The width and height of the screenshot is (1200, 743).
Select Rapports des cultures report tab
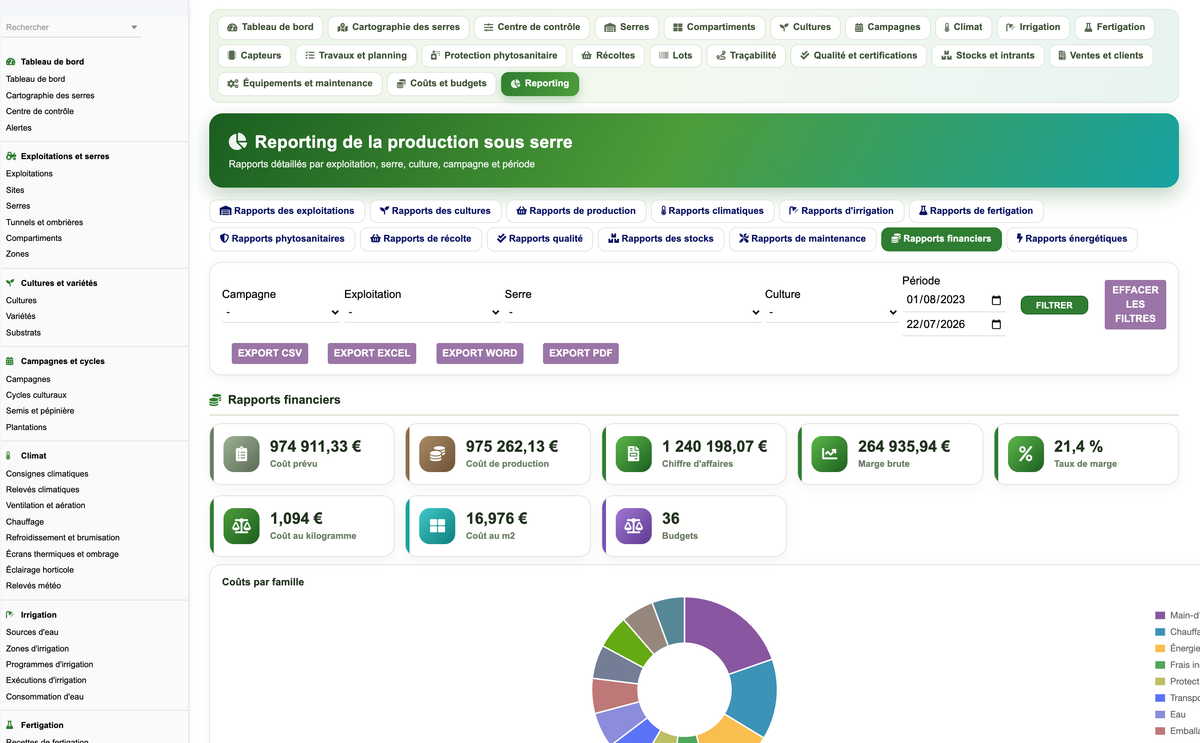pos(435,211)
